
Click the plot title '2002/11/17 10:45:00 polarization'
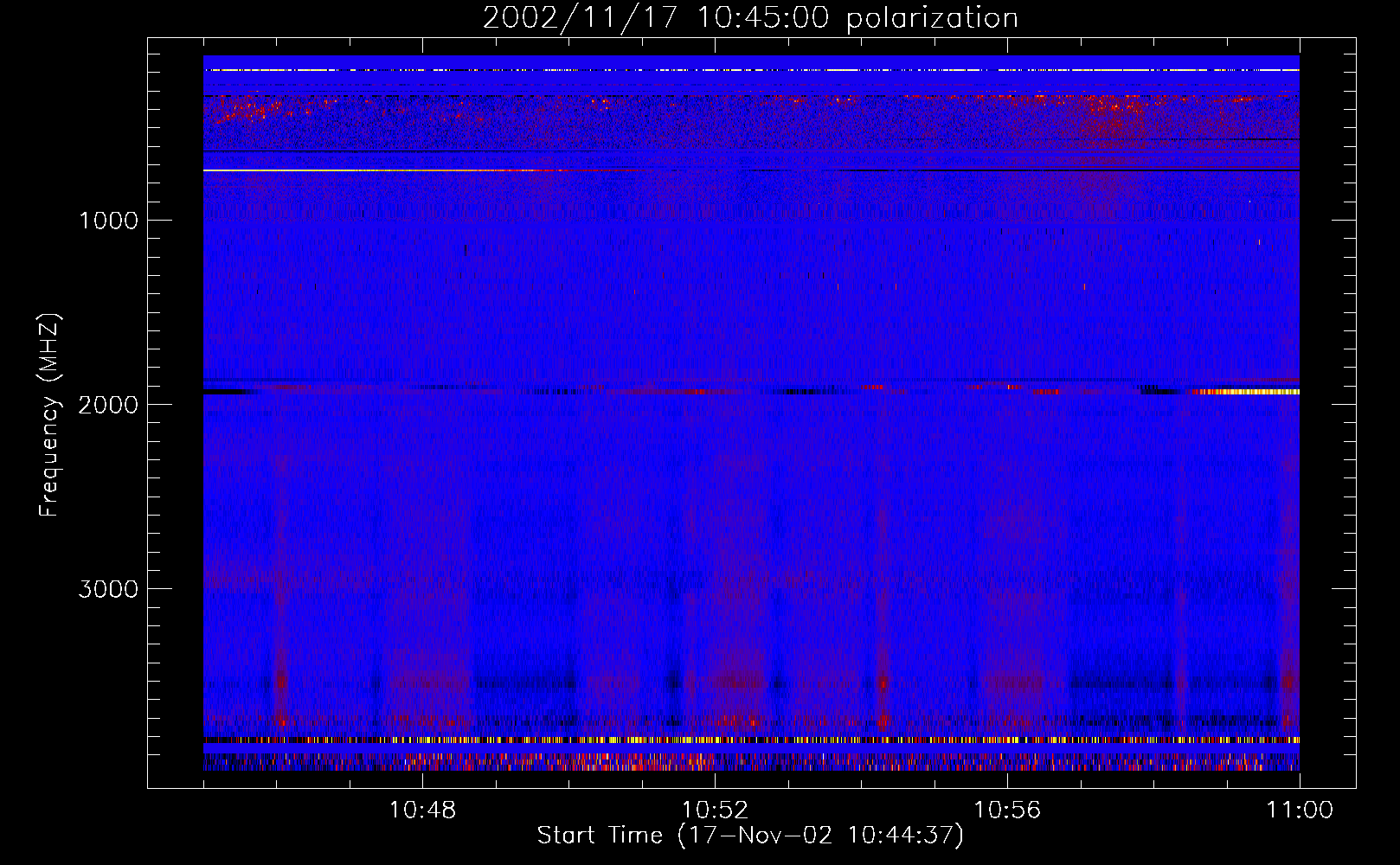(x=750, y=18)
